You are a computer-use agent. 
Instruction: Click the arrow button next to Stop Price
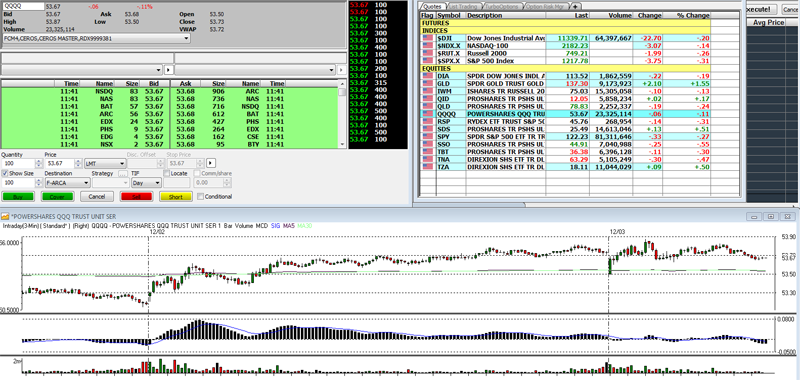[x=210, y=163]
